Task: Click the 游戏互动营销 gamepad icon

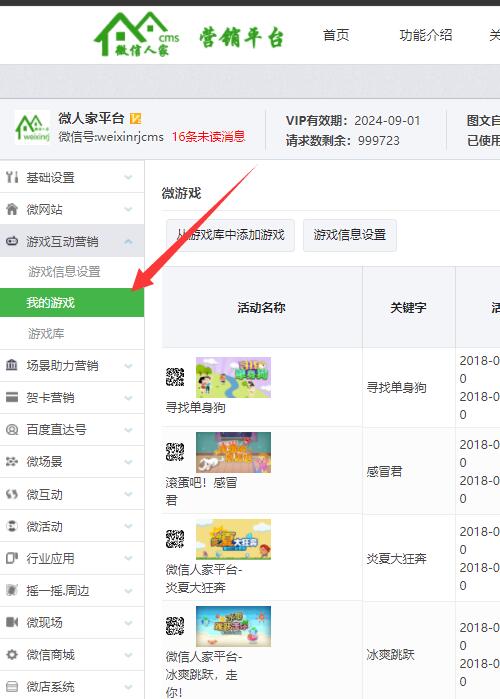Action: (12, 241)
